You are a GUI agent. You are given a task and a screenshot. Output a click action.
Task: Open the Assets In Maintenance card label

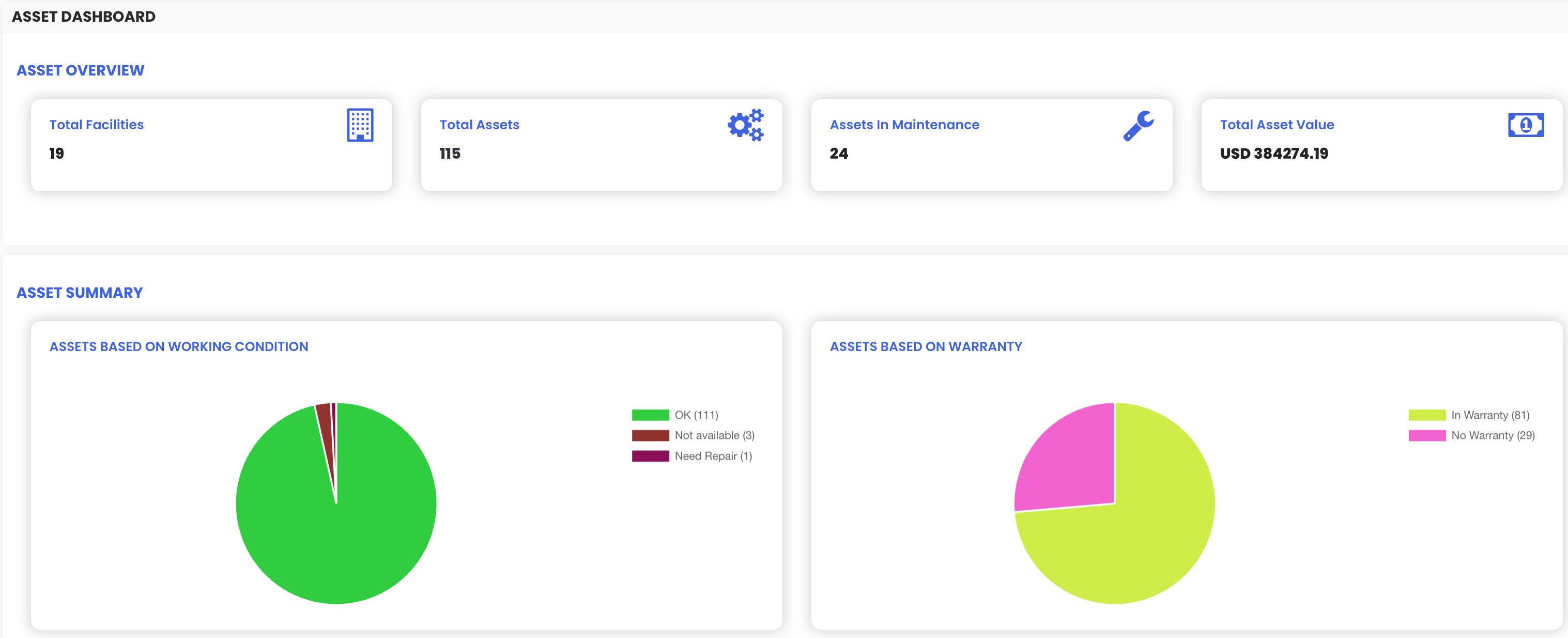(904, 125)
